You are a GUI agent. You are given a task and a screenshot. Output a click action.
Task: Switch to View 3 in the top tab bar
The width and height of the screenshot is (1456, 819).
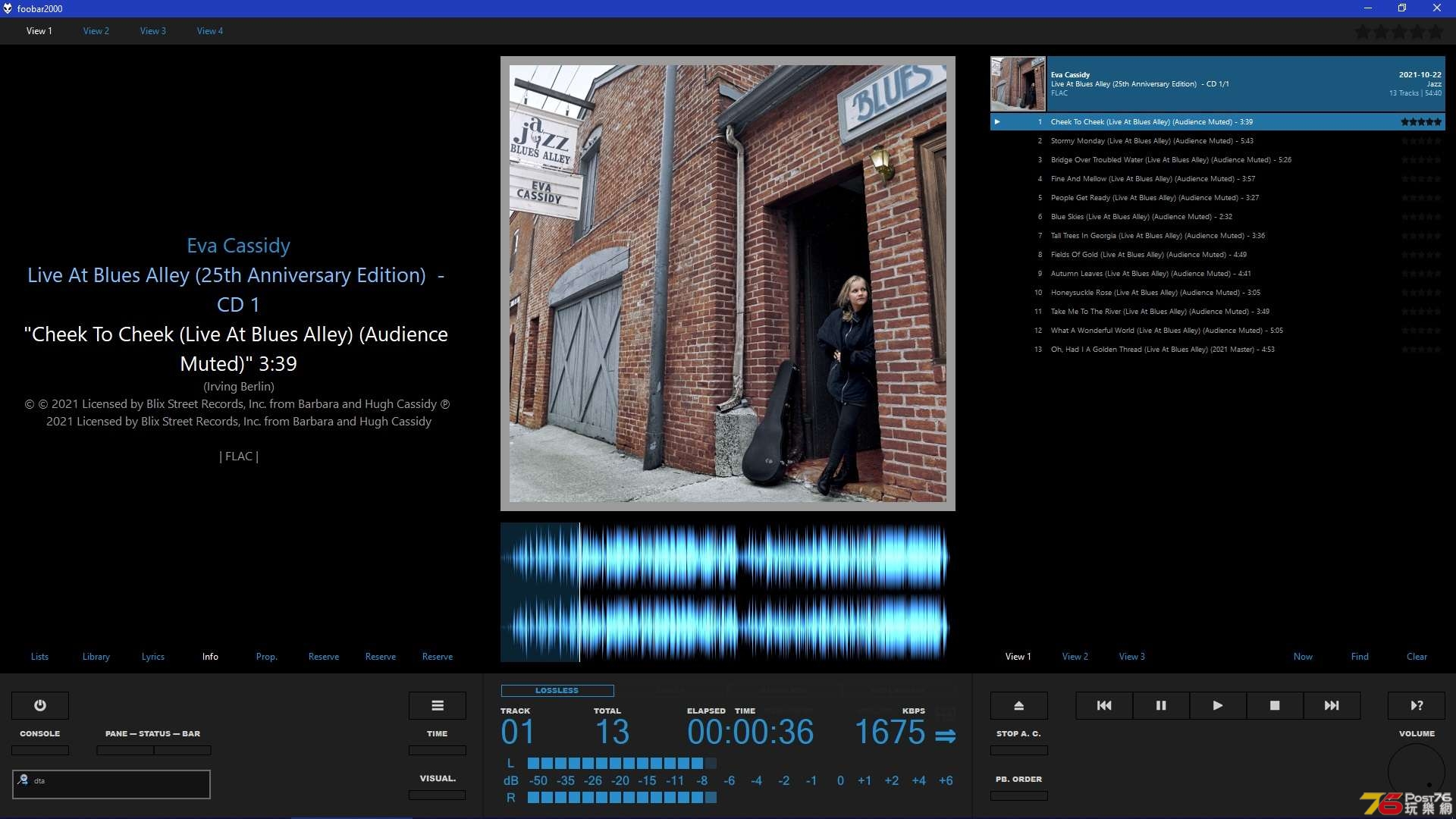(x=153, y=31)
